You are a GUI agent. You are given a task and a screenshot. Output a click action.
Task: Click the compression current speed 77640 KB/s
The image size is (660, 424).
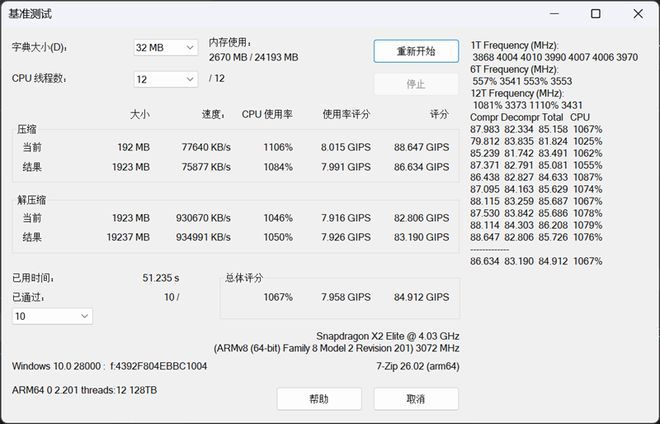coord(206,147)
